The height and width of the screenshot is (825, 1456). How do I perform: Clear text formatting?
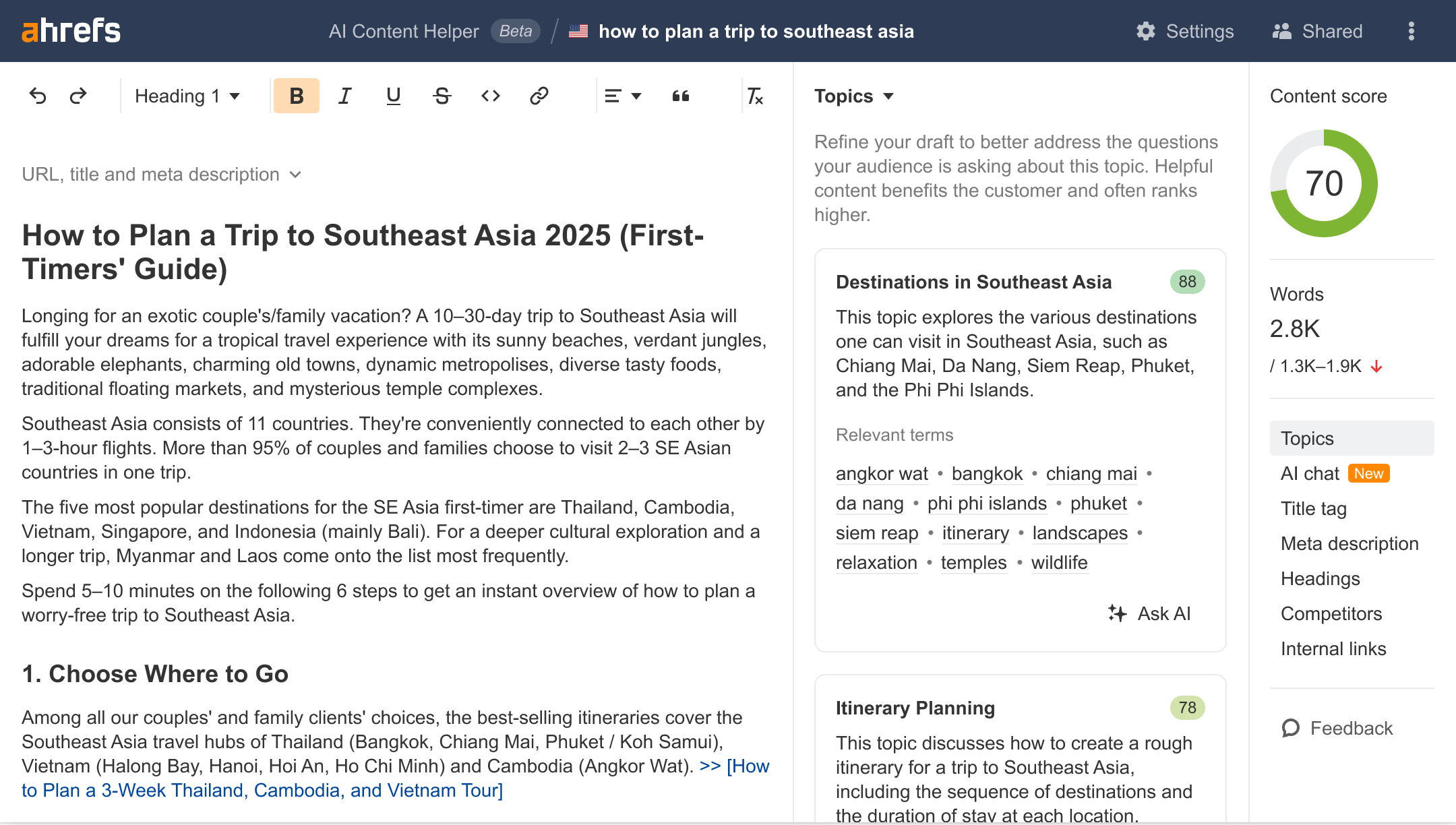[756, 96]
